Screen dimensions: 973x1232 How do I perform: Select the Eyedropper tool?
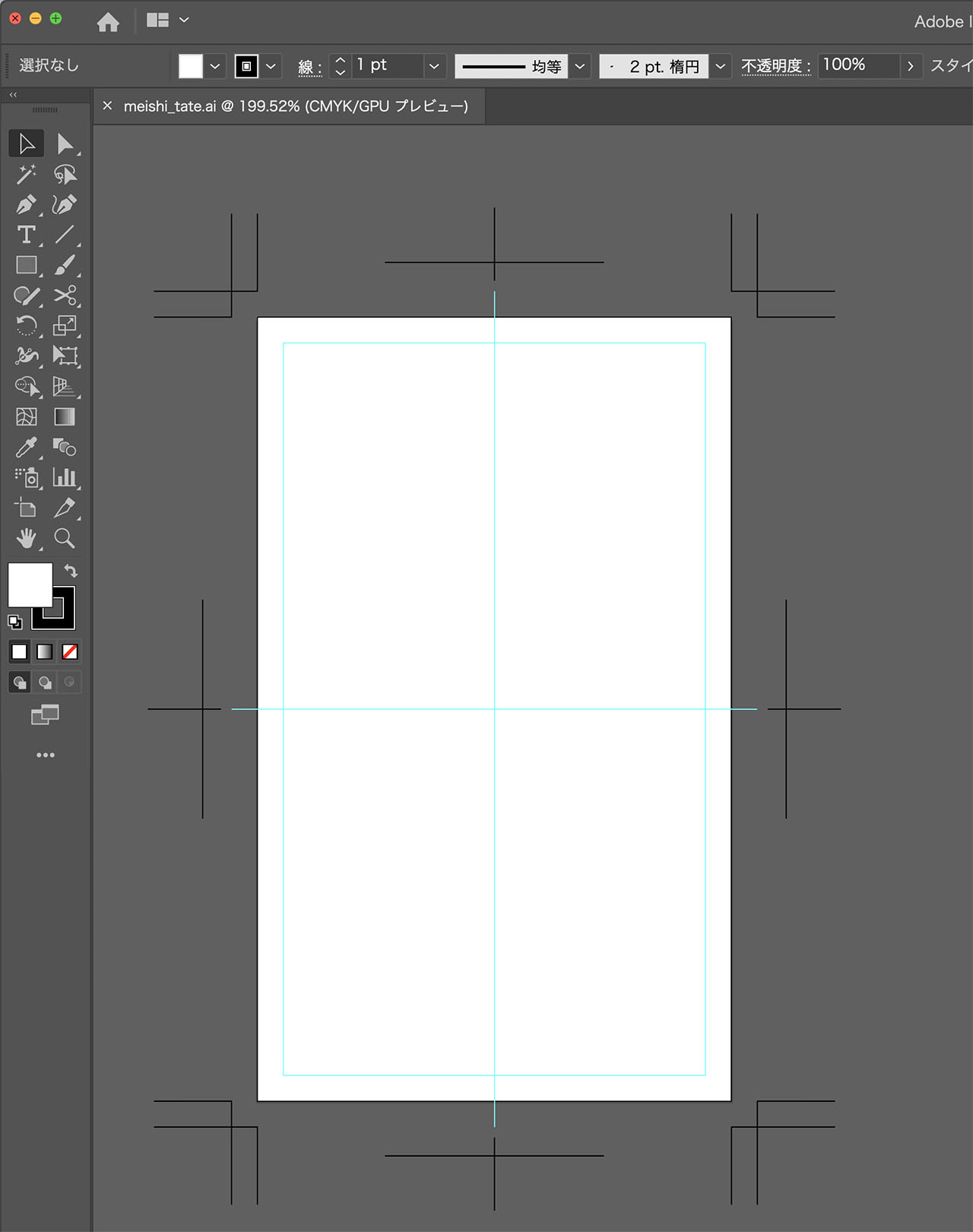coord(27,447)
